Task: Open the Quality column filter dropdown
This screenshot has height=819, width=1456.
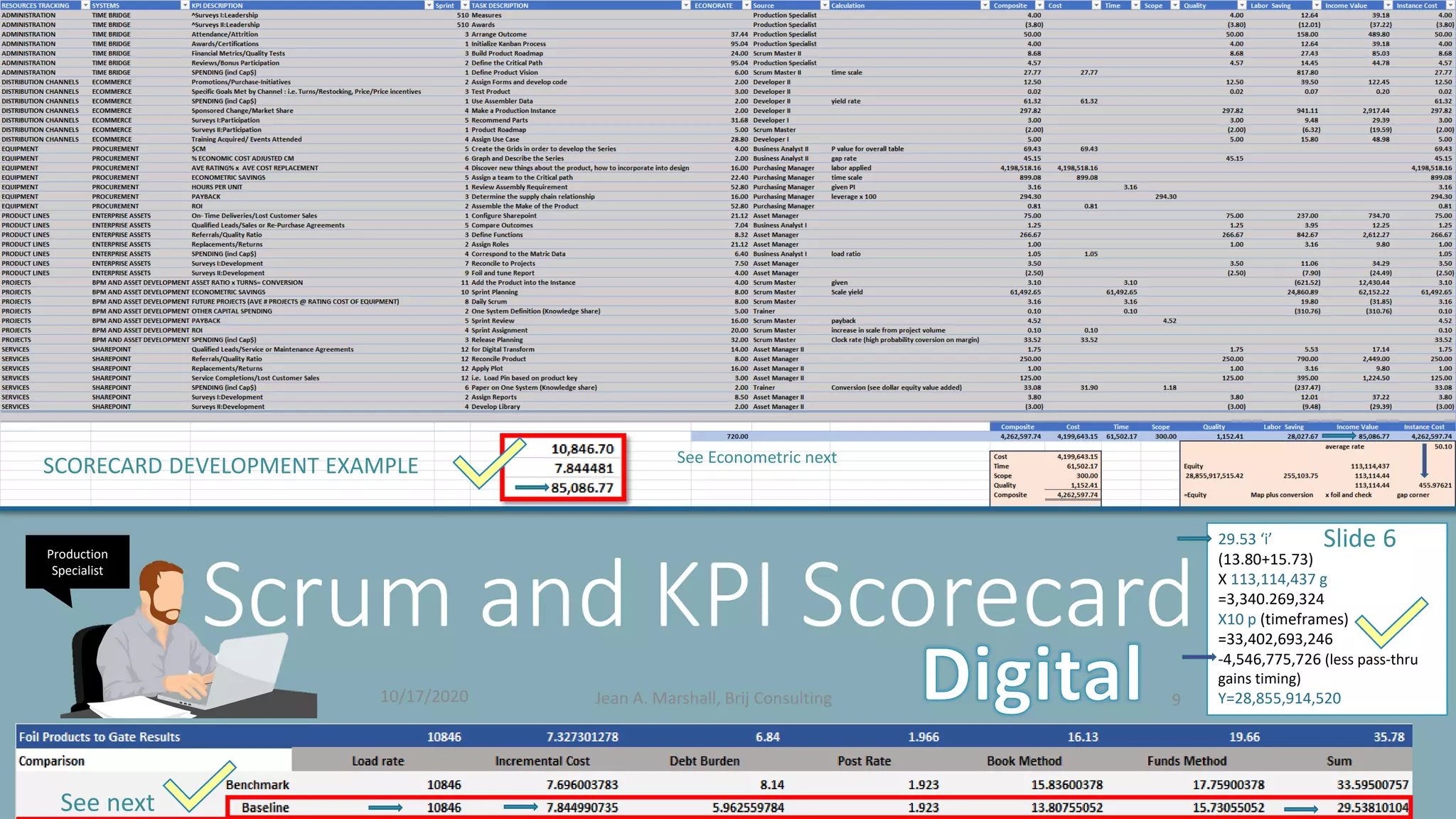Action: (1241, 5)
